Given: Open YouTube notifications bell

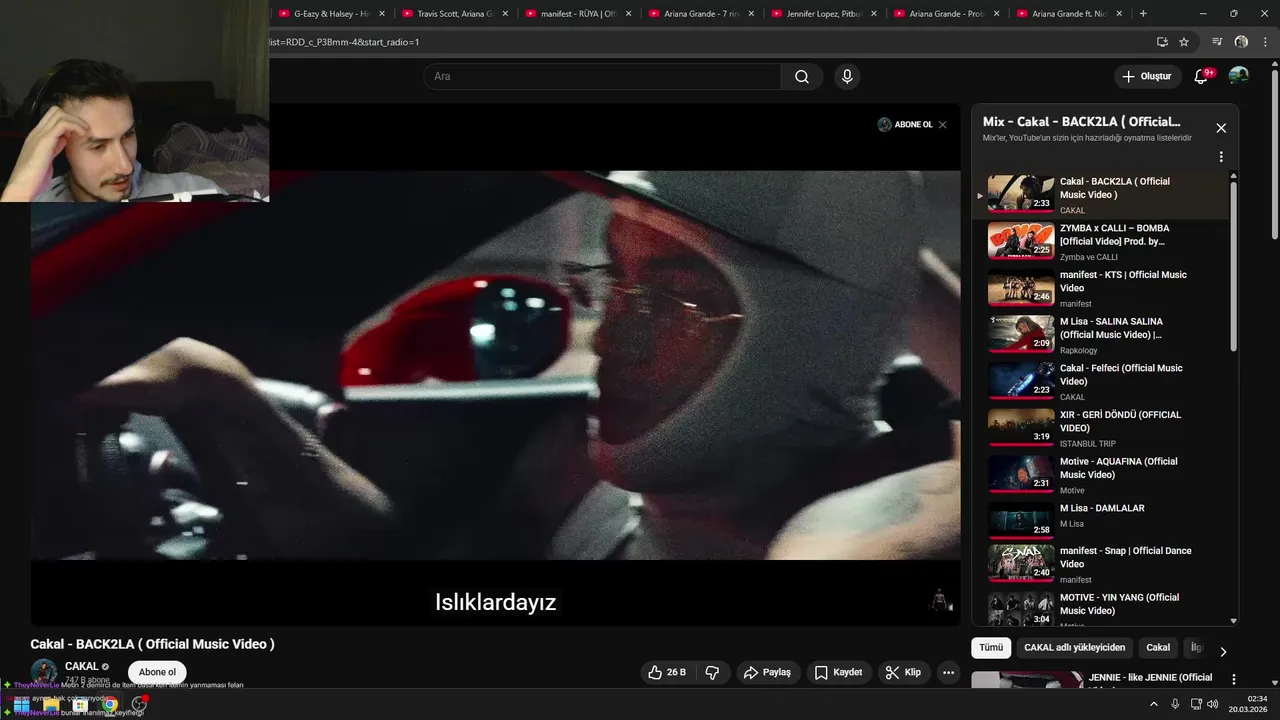Looking at the screenshot, I should (1201, 77).
